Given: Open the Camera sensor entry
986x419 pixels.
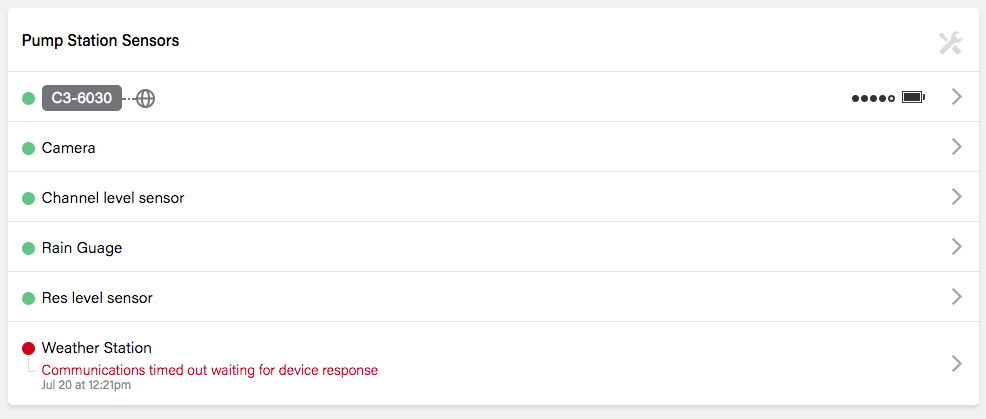Looking at the screenshot, I should pos(69,148).
